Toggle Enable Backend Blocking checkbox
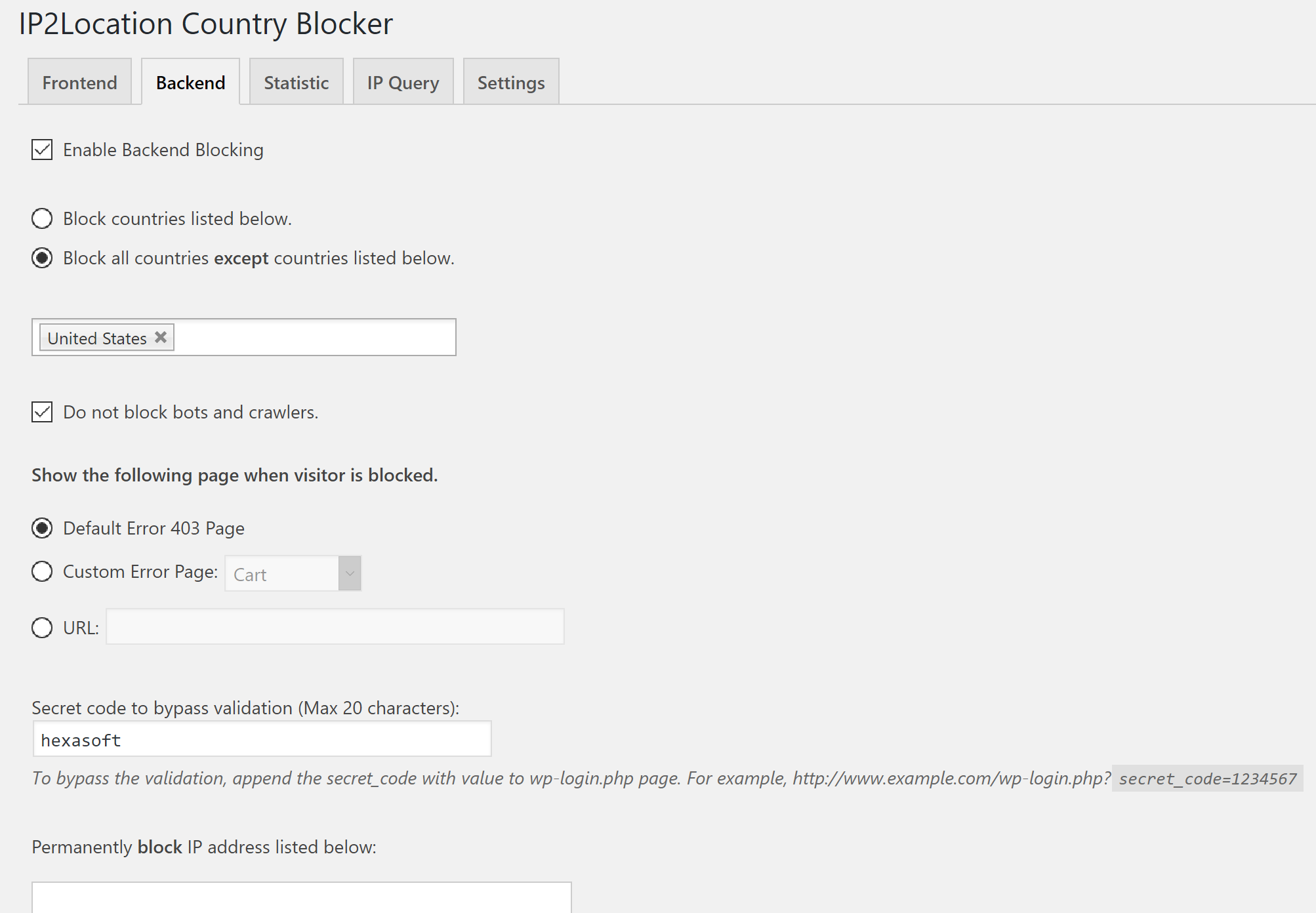The image size is (1316, 913). coord(42,150)
